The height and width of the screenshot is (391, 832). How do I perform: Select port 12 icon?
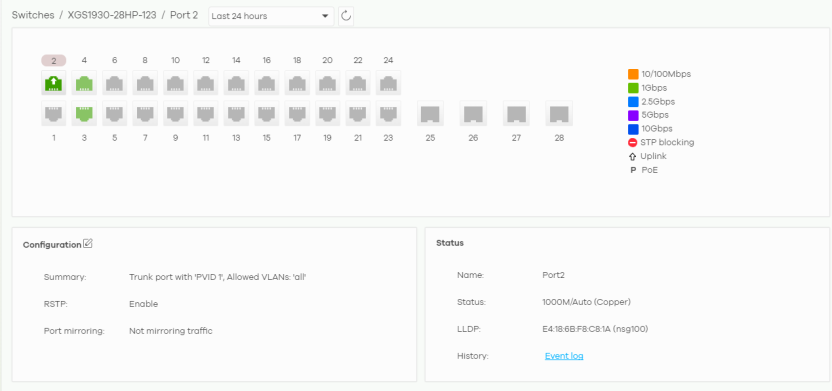206,83
